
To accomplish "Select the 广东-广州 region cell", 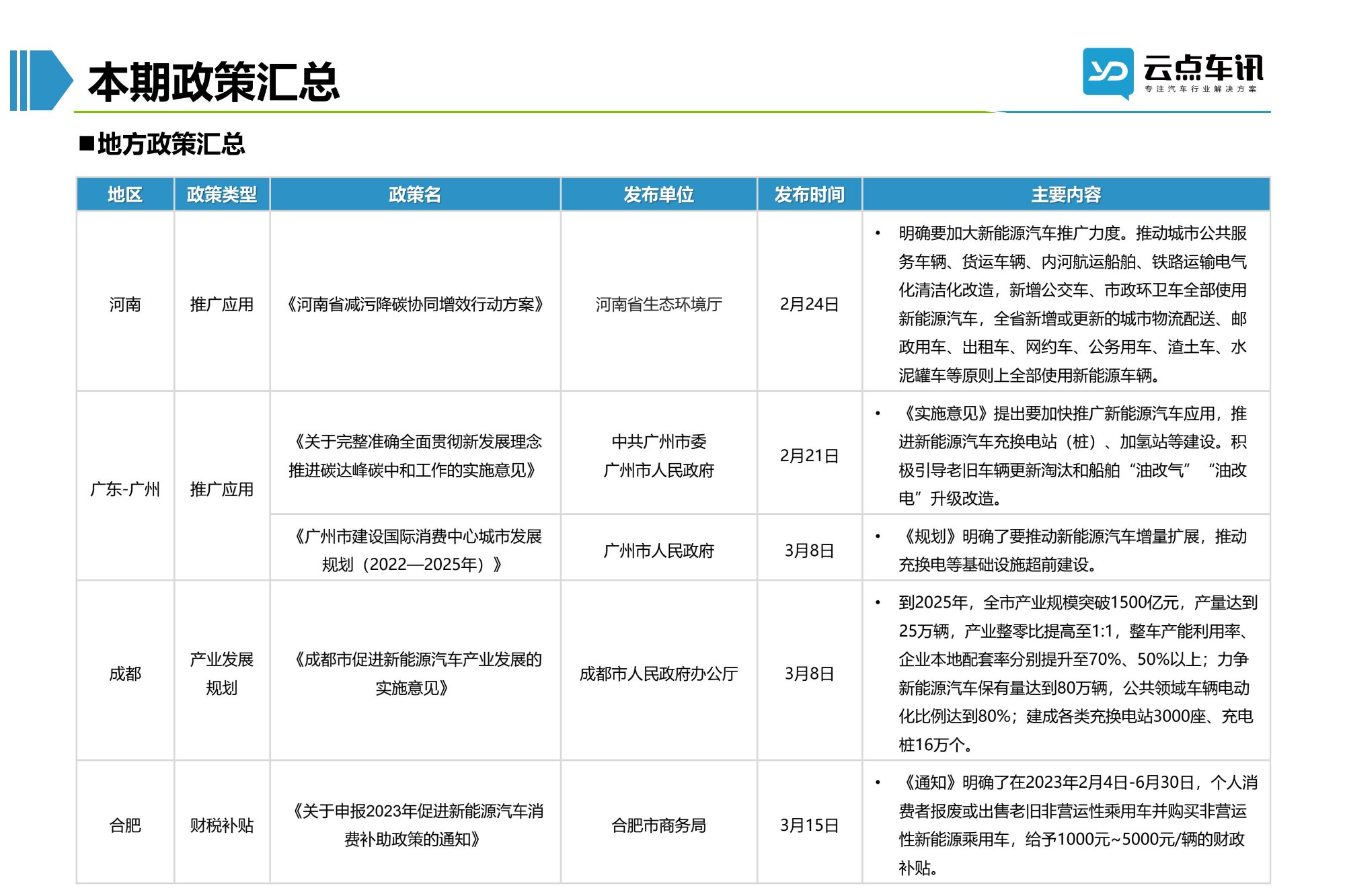I will click(x=125, y=489).
